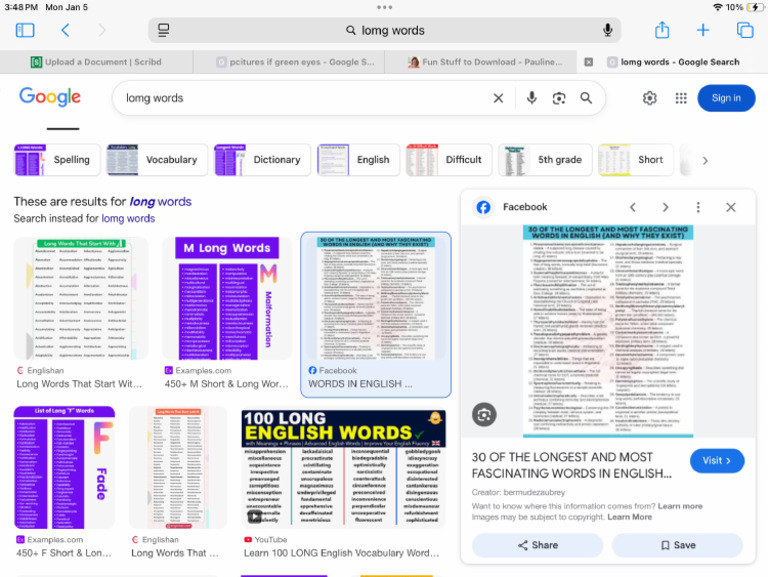Share the image with Share button
This screenshot has height=577, width=768.
tap(537, 545)
